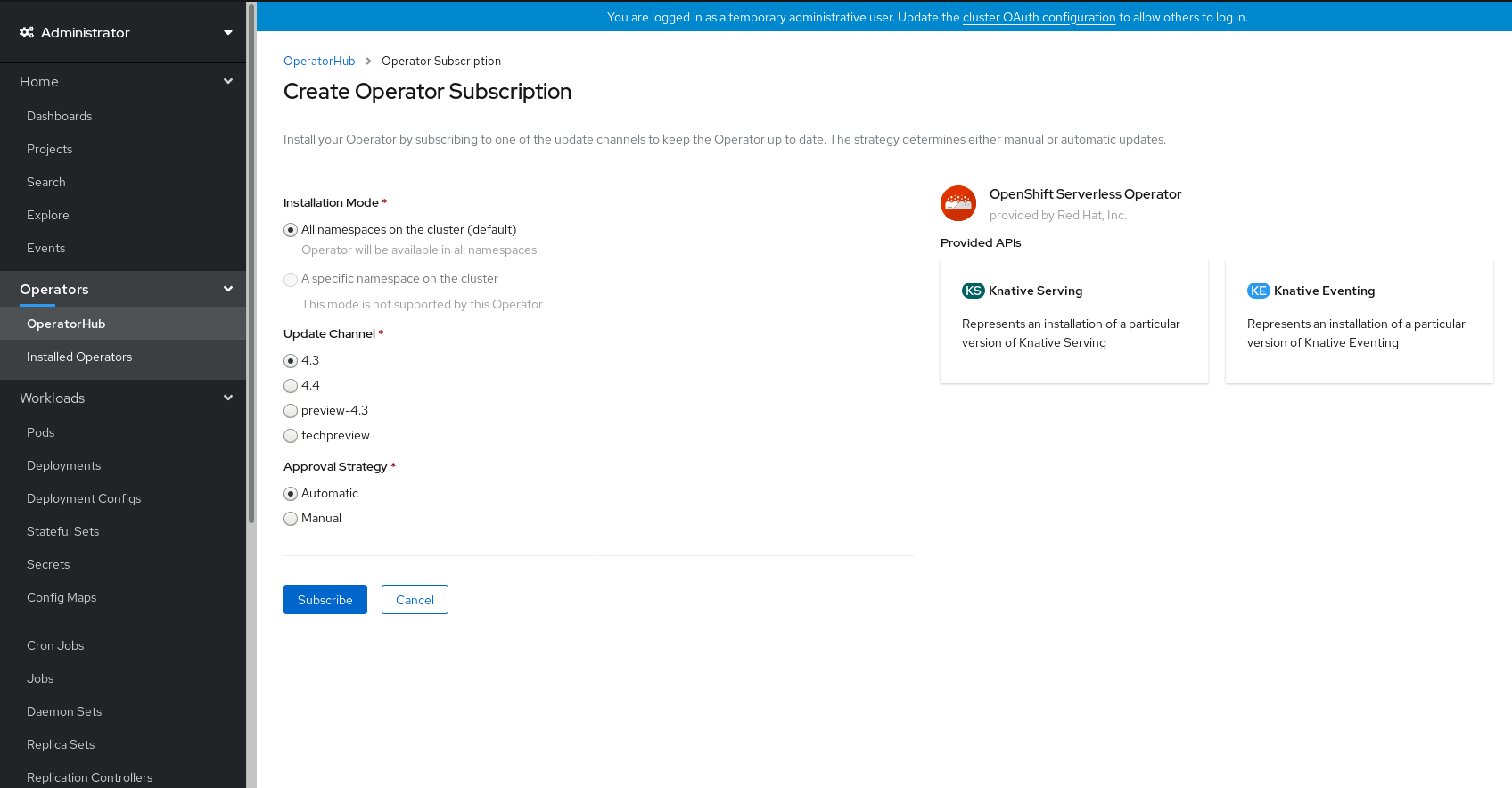Open Deployments under Workloads

(x=64, y=465)
